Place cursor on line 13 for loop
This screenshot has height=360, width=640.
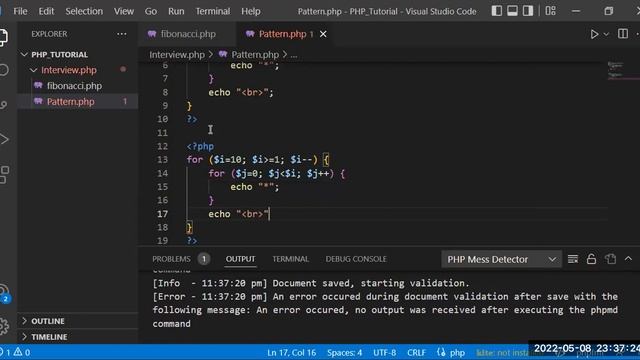(258, 160)
